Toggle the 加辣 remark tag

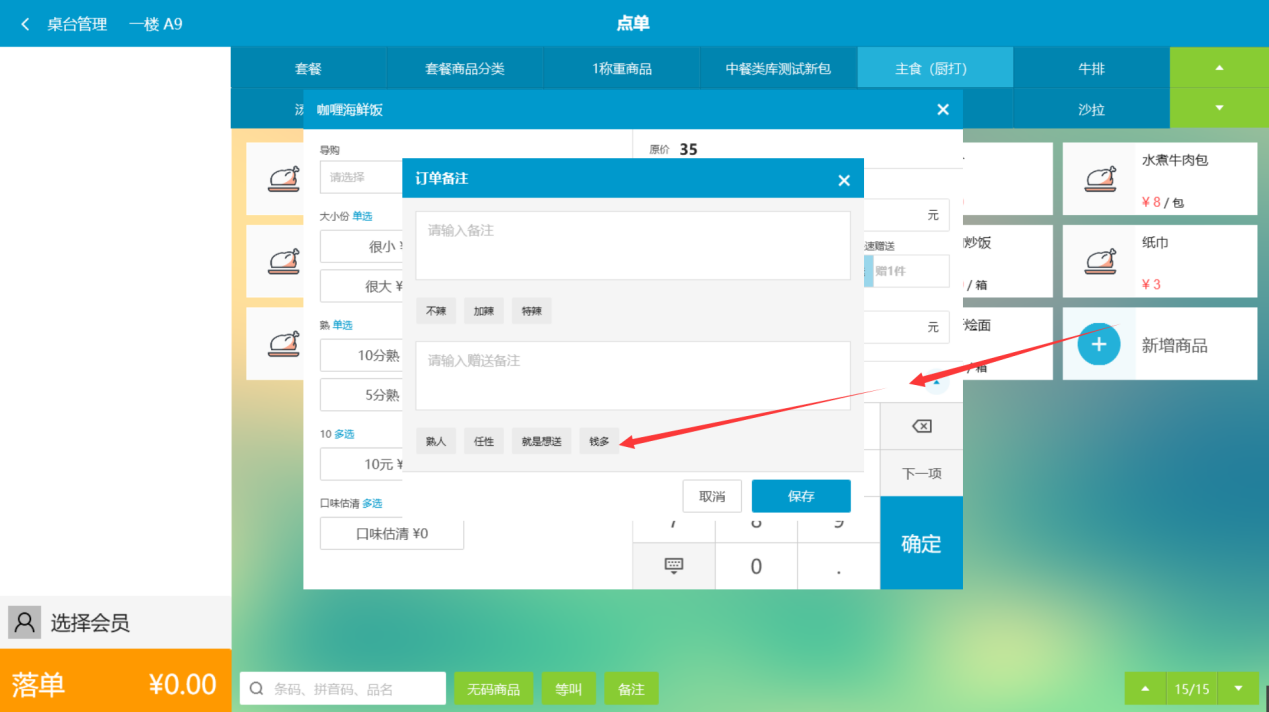[484, 311]
